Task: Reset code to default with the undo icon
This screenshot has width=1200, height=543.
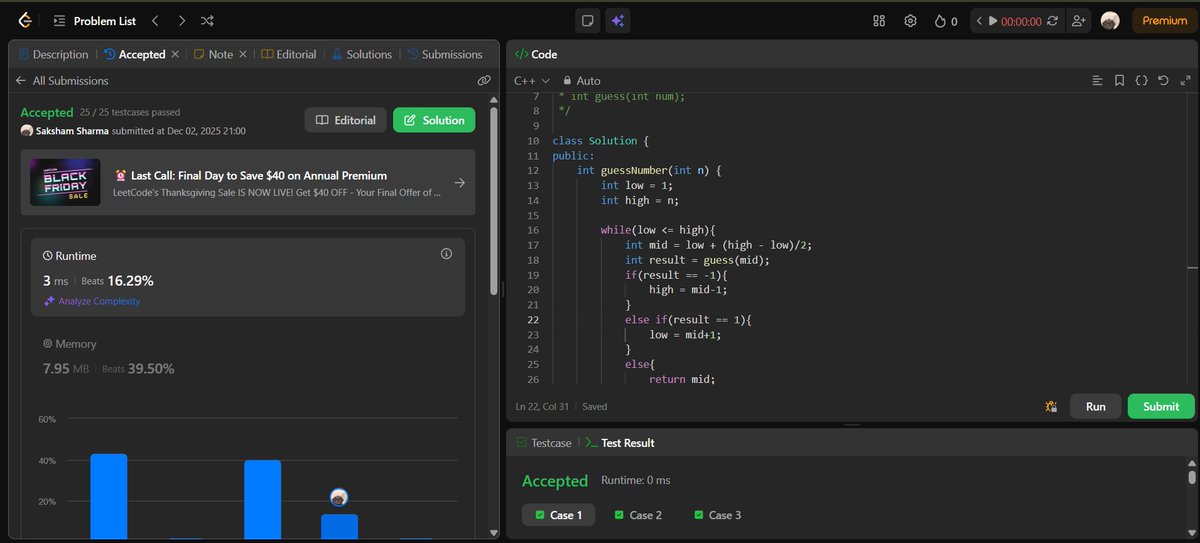Action: tap(1163, 80)
